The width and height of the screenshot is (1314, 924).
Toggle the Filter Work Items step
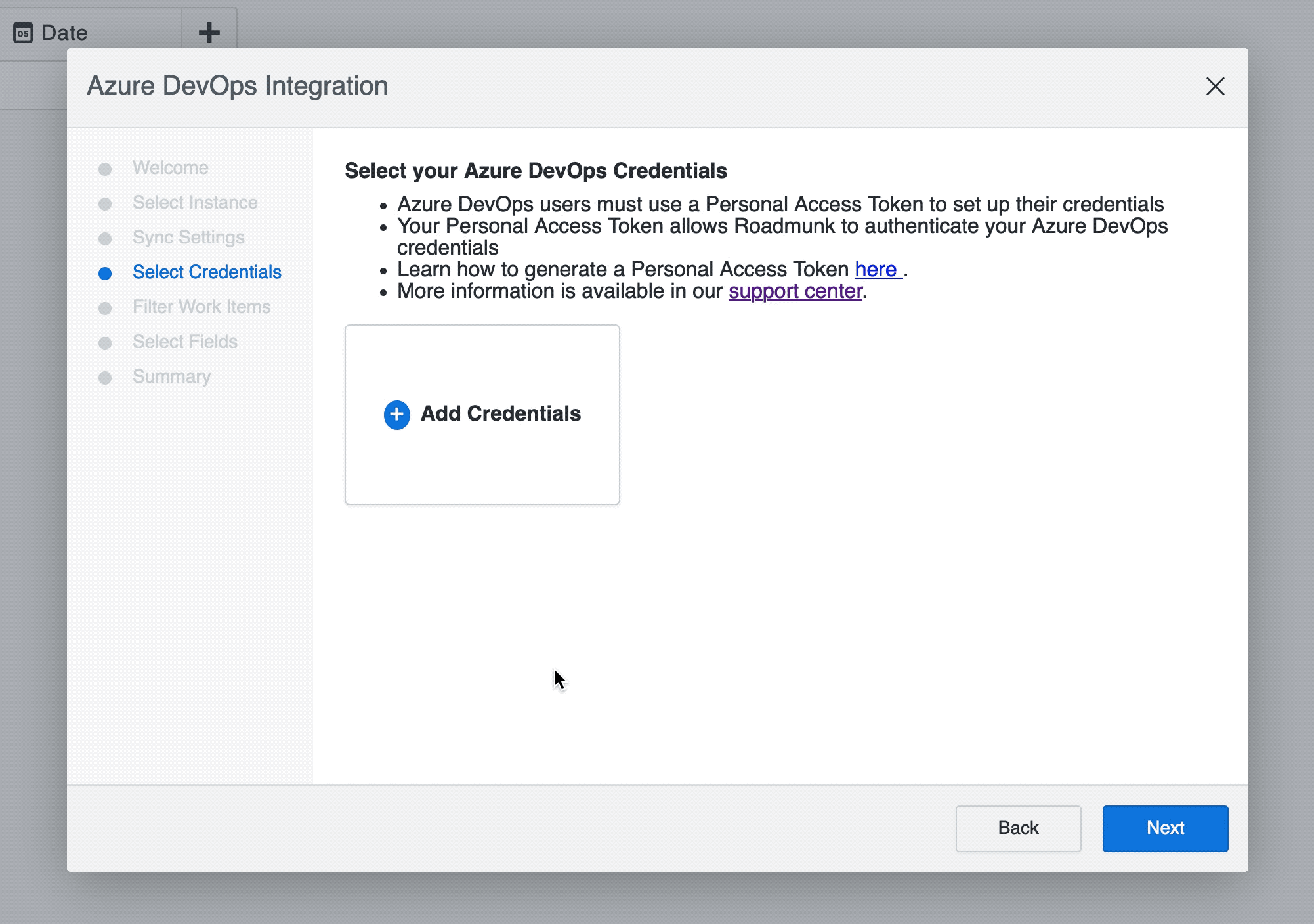[202, 306]
